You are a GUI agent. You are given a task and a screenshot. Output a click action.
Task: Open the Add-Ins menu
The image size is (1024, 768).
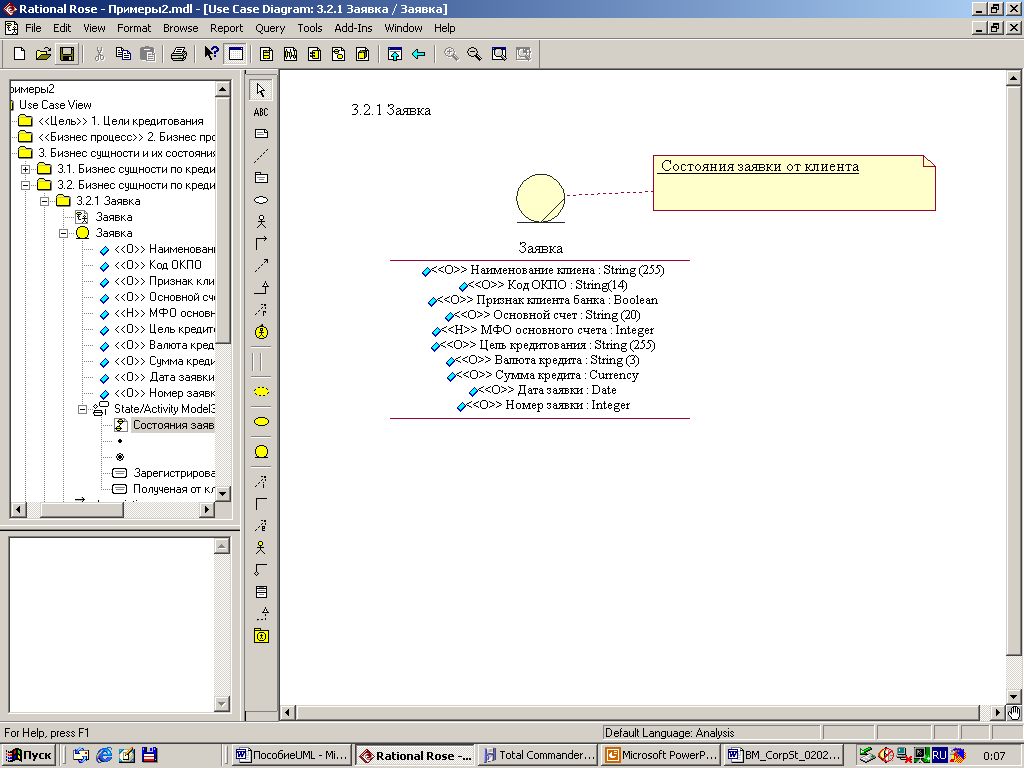pos(353,28)
